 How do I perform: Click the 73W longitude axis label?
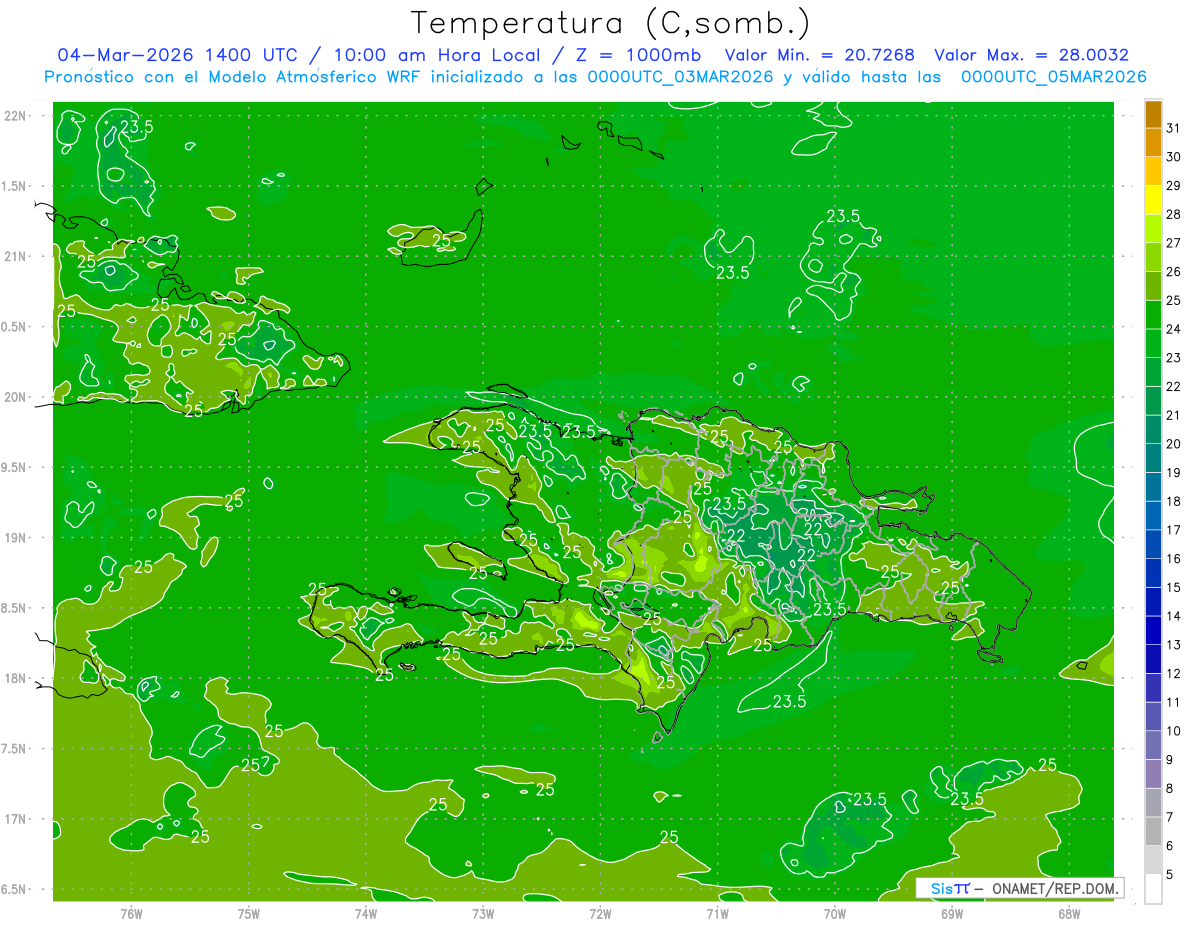point(483,914)
